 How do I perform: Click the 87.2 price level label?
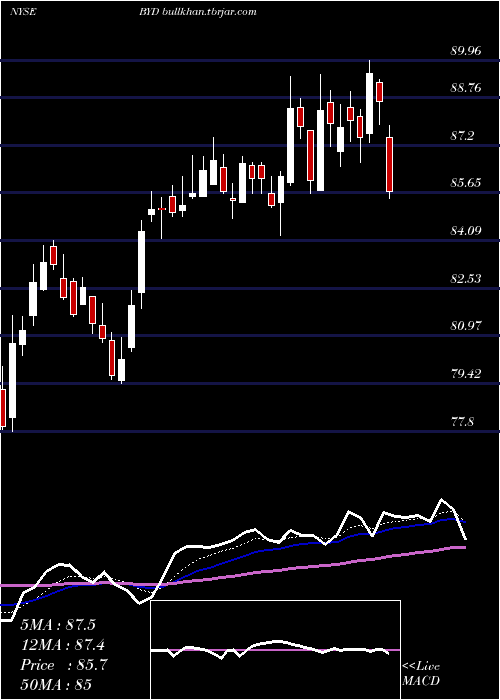click(x=462, y=136)
